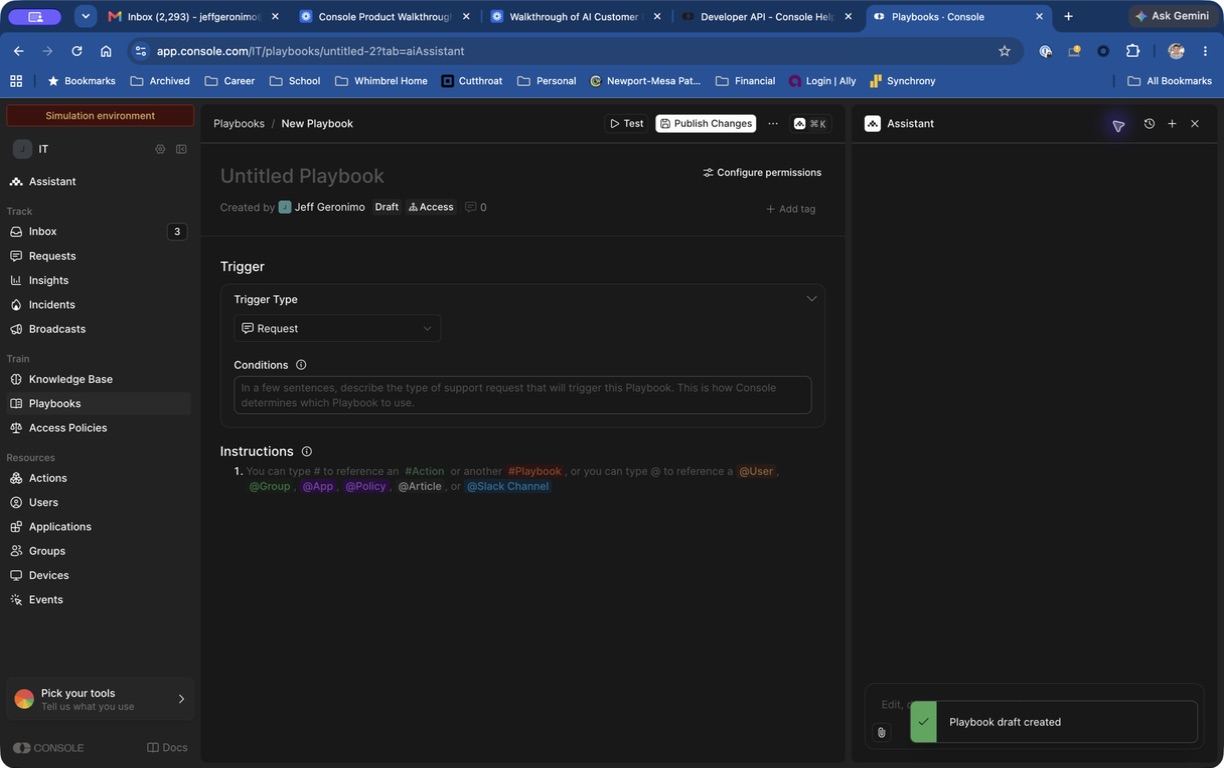Select Playbooks in sidebar
1224x768 pixels.
[97, 403]
